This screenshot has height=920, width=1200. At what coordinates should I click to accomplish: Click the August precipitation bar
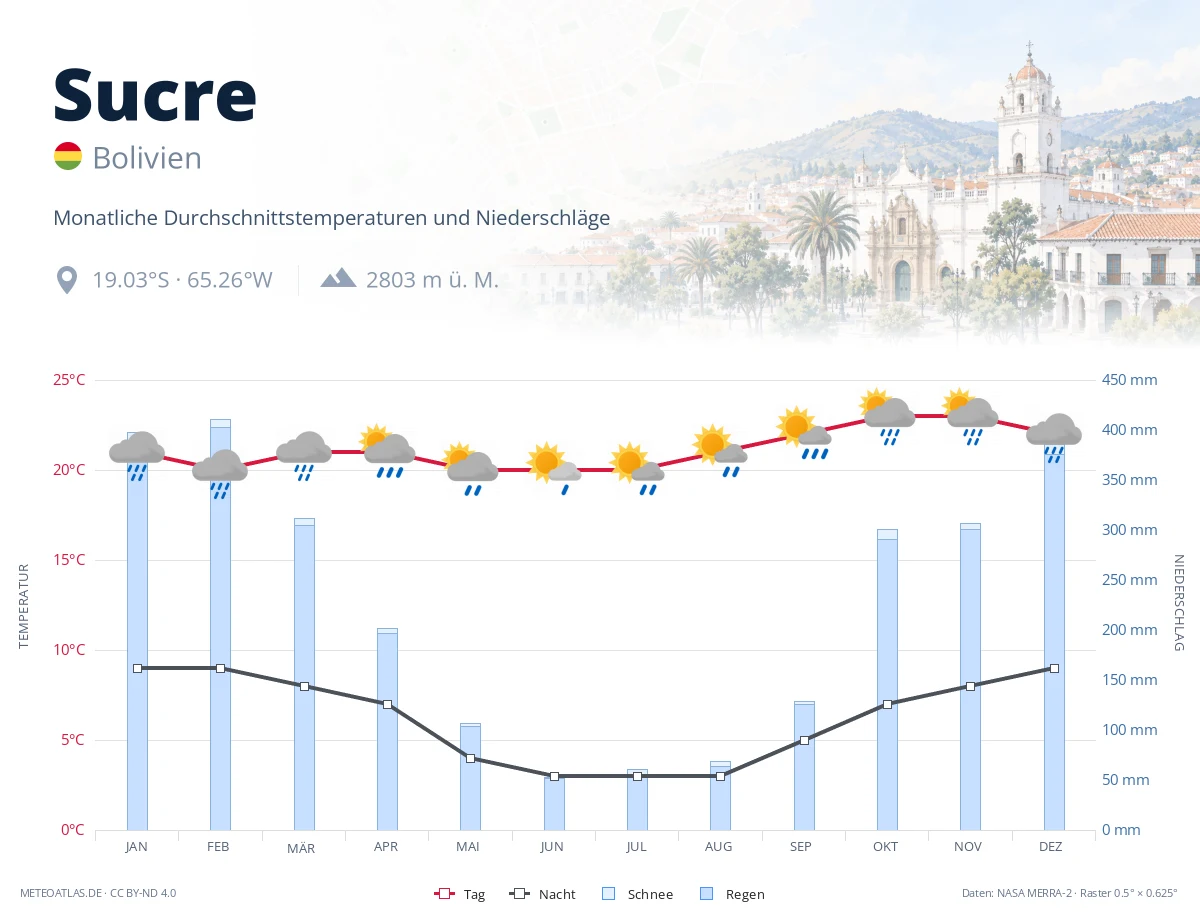pyautogui.click(x=720, y=796)
